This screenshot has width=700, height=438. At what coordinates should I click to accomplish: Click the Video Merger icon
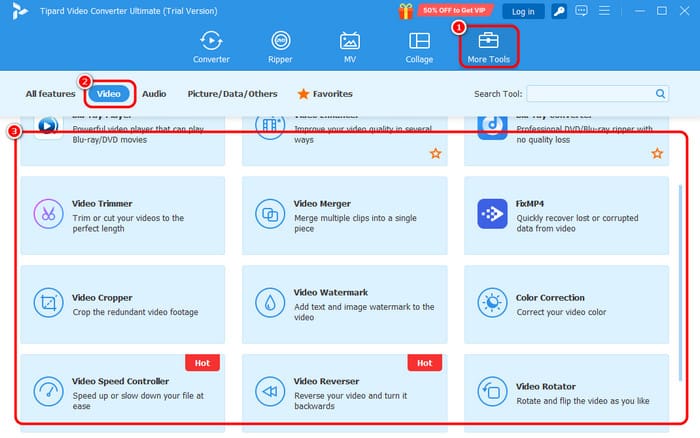[x=270, y=214]
